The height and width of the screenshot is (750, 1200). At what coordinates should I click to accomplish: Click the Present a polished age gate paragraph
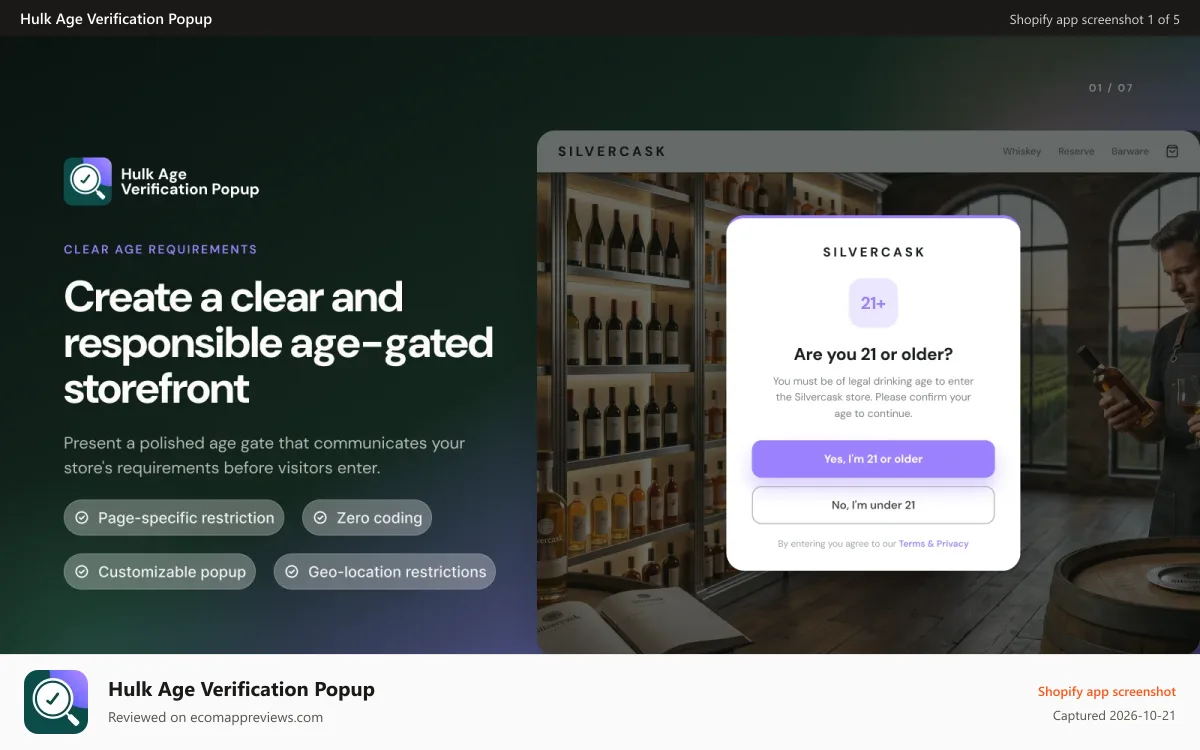(x=264, y=455)
